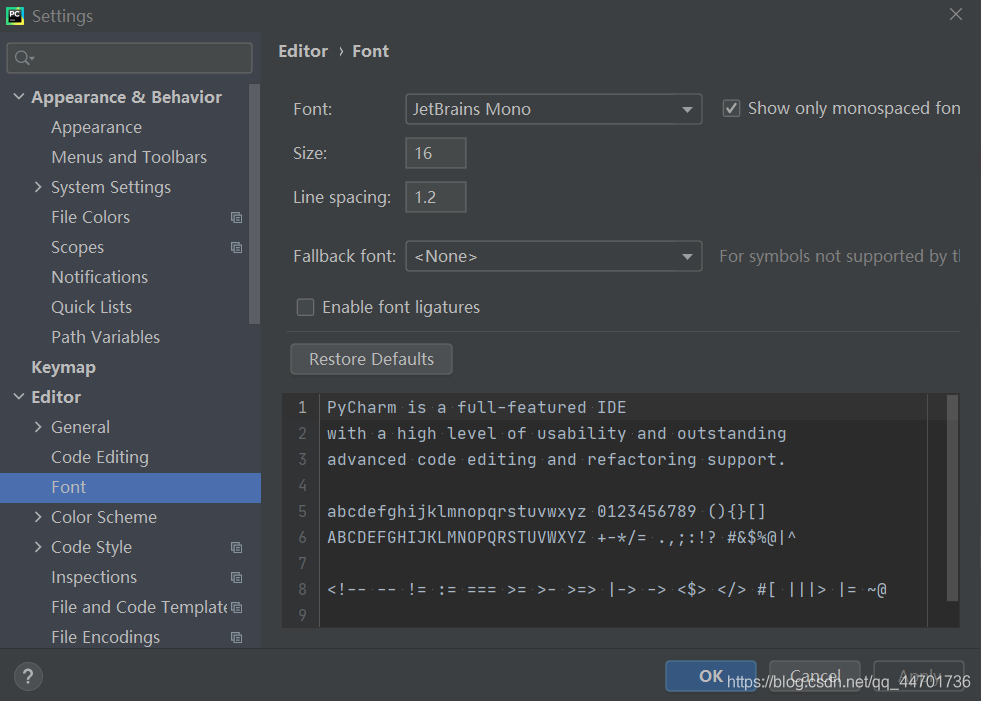Select Path Variables settings
The image size is (981, 701).
[106, 337]
